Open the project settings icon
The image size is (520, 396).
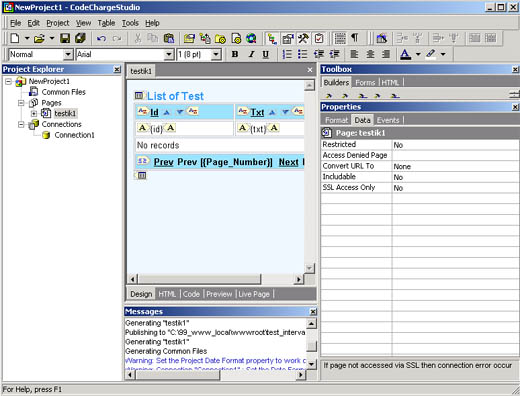(189, 39)
